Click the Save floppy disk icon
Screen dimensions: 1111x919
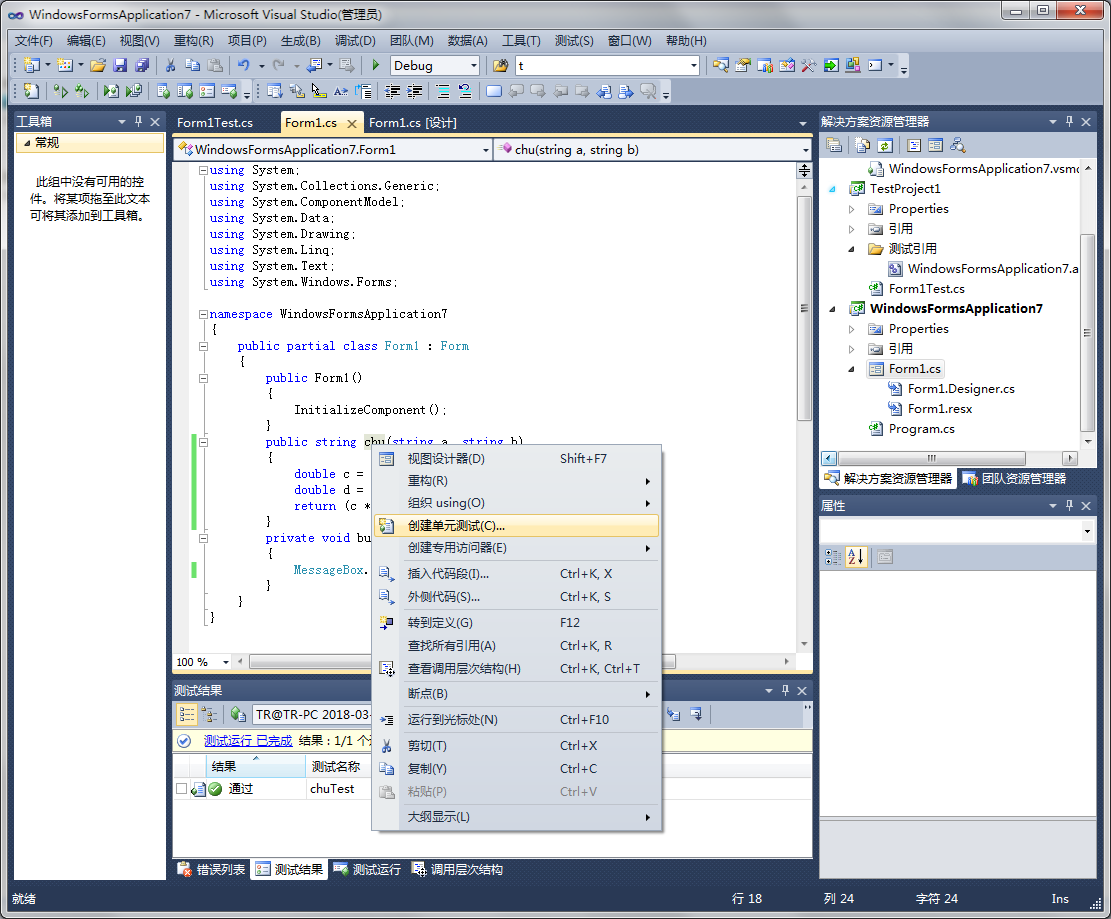[x=120, y=65]
